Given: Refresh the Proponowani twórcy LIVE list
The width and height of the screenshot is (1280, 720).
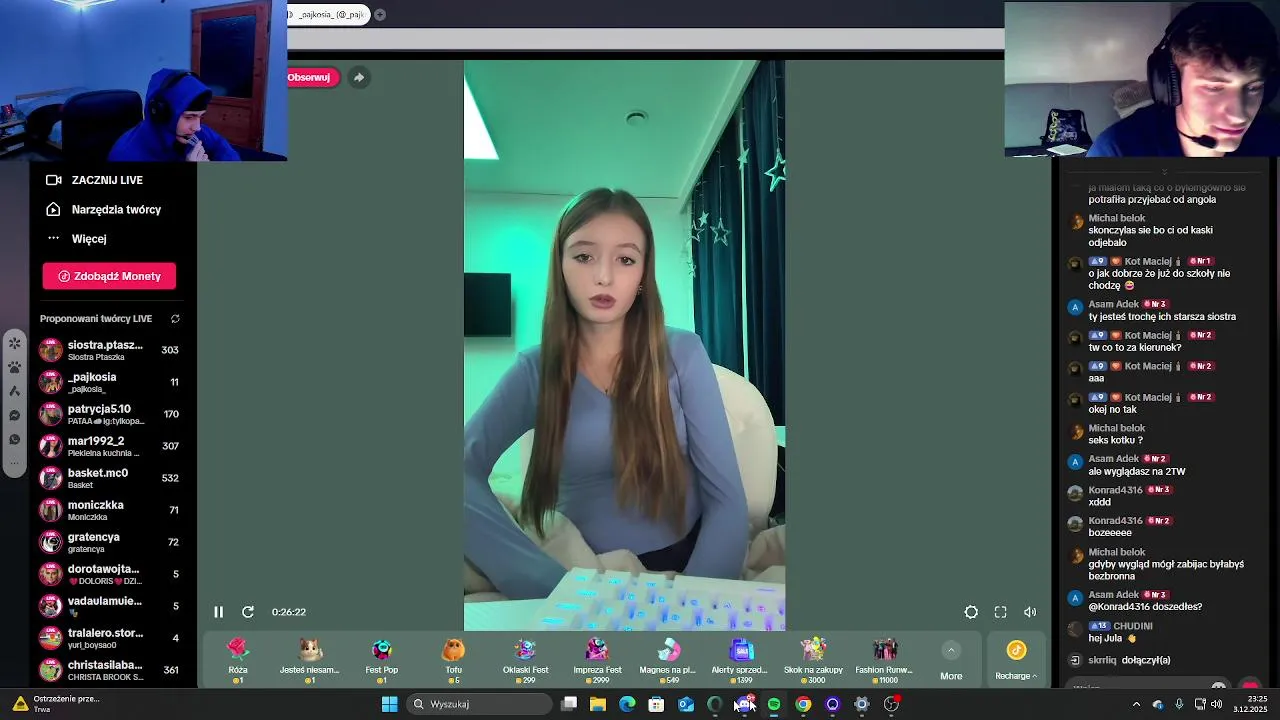Looking at the screenshot, I should (x=175, y=319).
